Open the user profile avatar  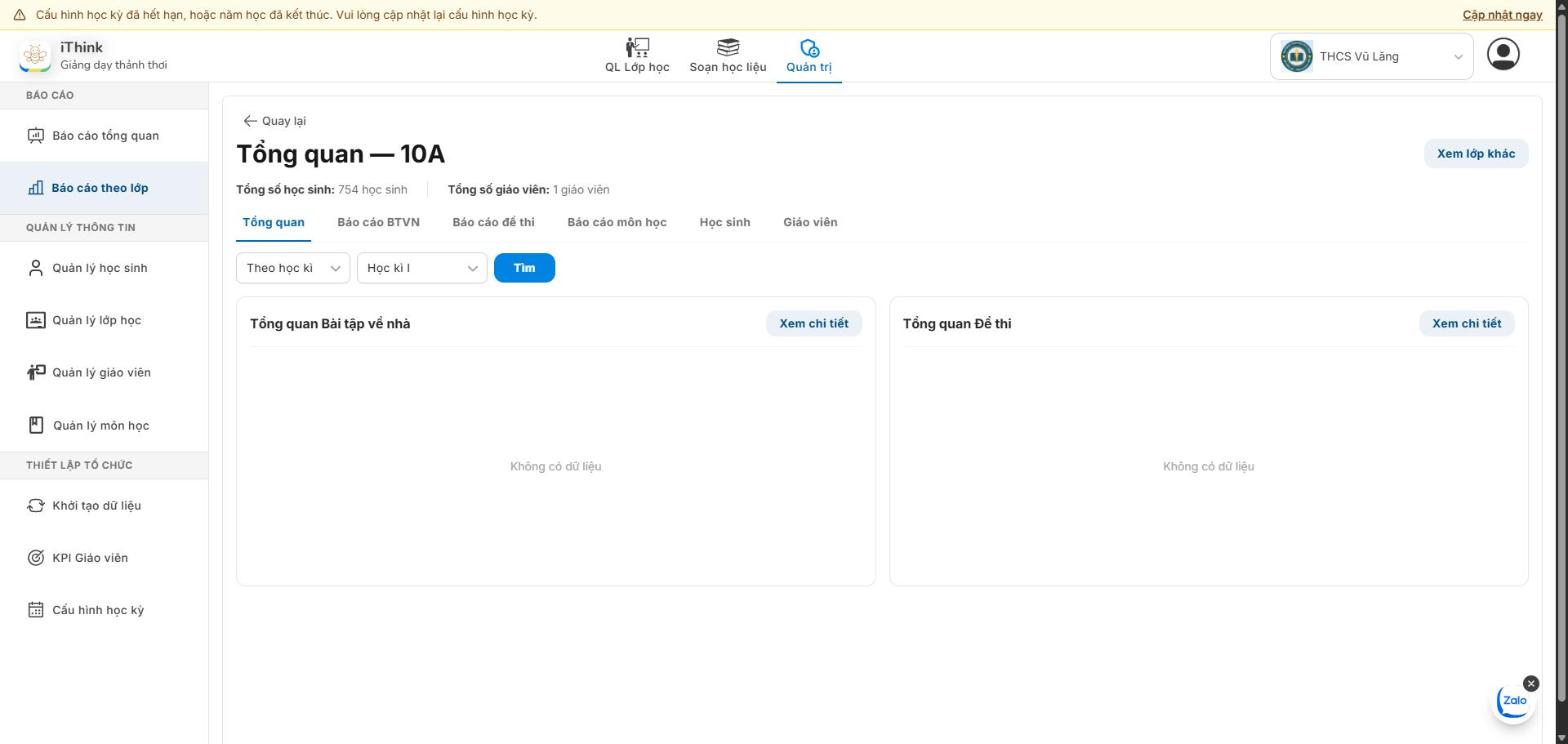[1503, 54]
